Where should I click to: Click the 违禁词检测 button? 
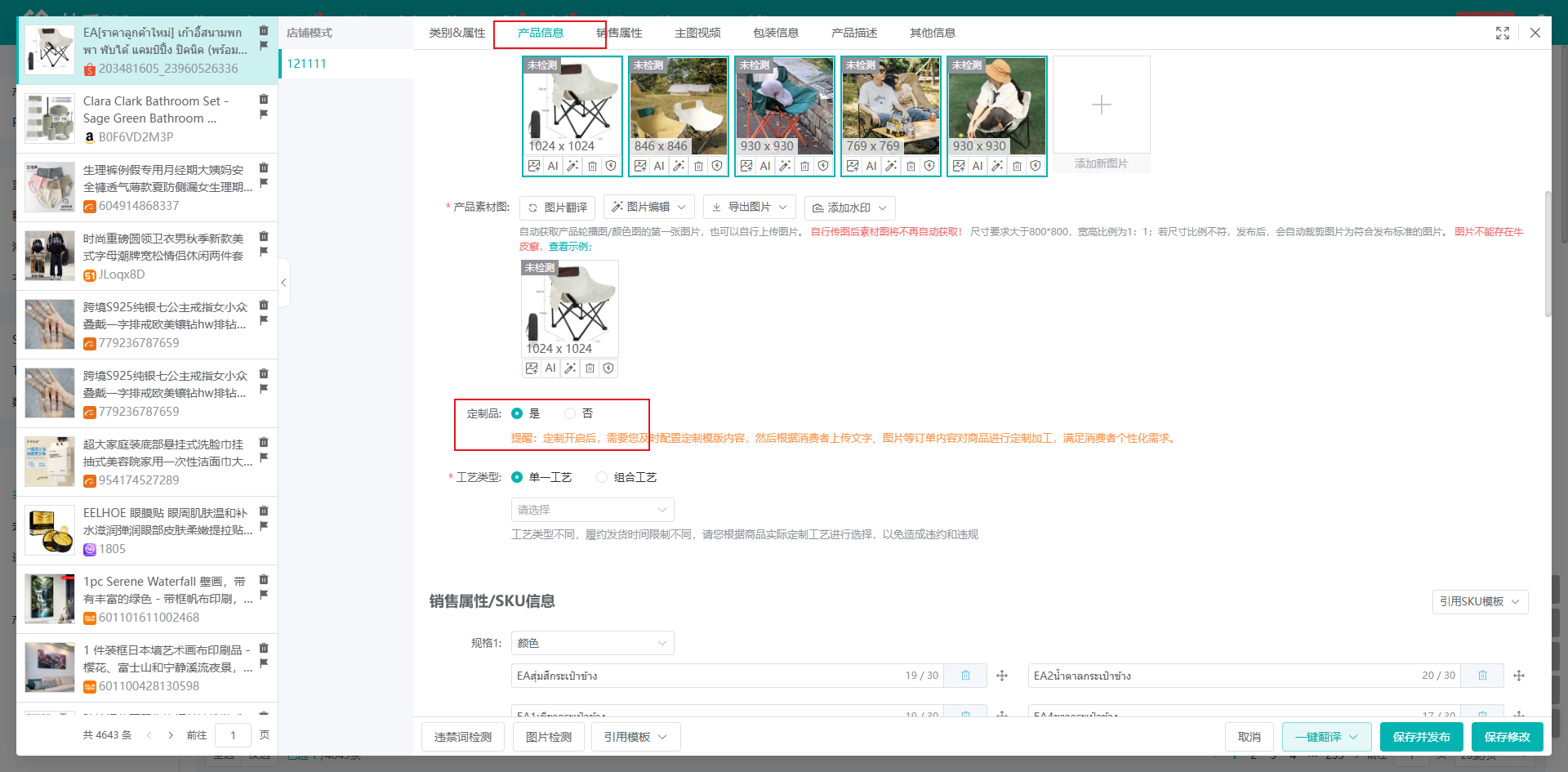(463, 737)
